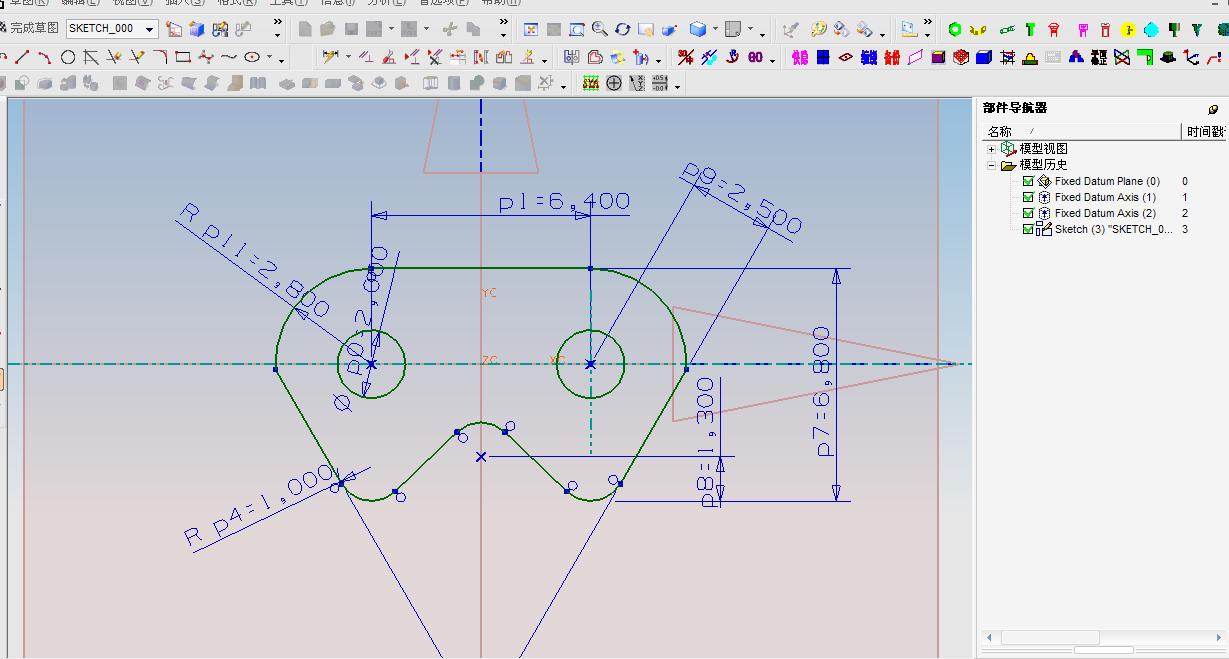Select Fixed Datum Plane (0) in navigator
Viewport: 1229px width, 659px height.
tap(1107, 182)
